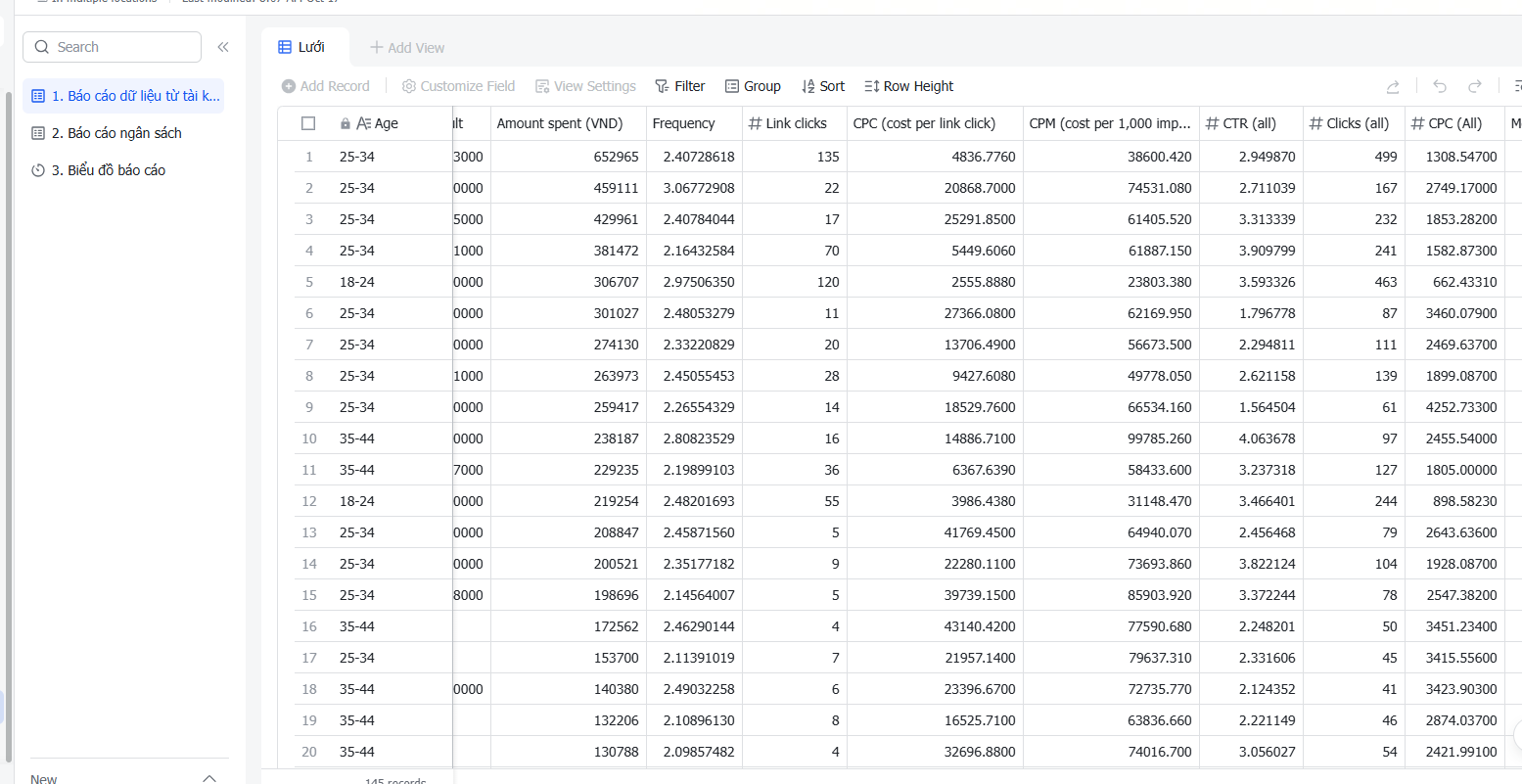Click the lock icon in Age header
Image resolution: width=1522 pixels, height=784 pixels.
346,124
